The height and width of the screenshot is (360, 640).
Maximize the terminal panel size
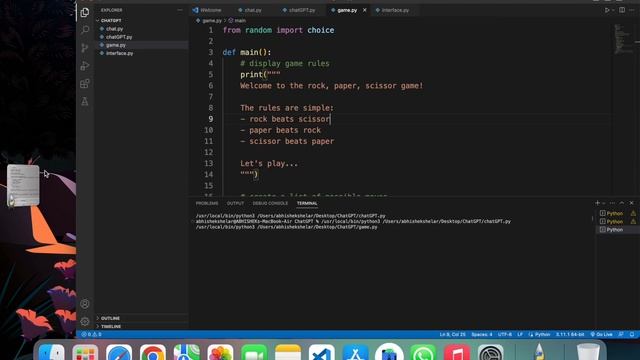(x=622, y=203)
